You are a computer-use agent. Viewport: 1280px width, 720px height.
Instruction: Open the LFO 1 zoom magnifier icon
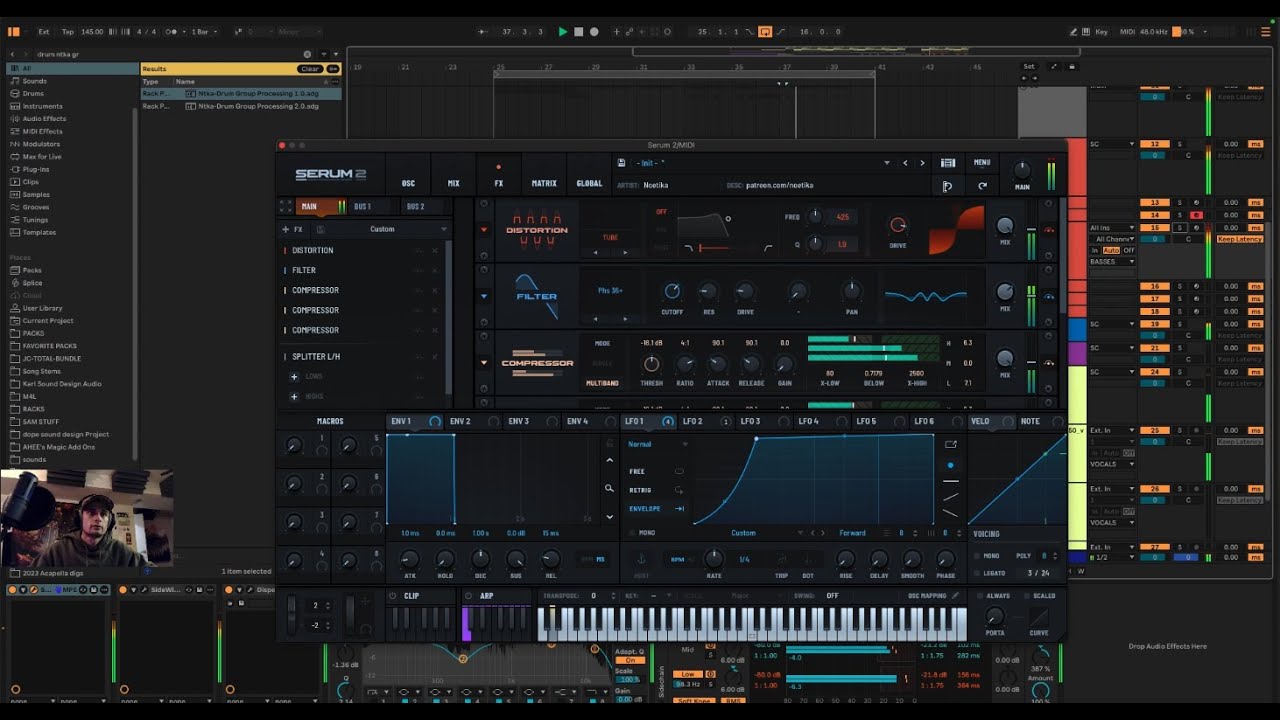click(609, 489)
